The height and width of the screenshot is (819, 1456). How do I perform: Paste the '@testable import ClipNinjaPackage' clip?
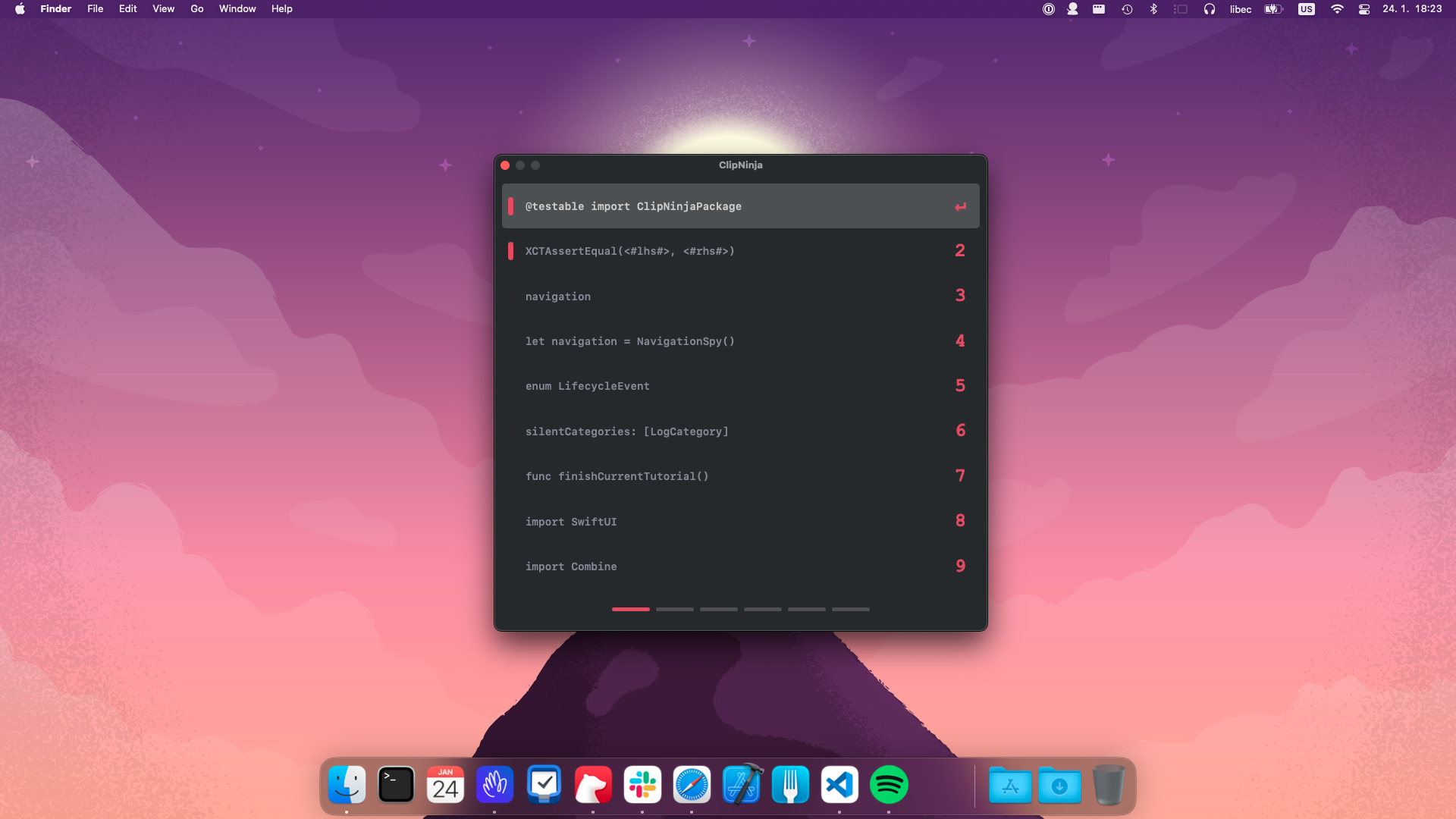[x=740, y=206]
